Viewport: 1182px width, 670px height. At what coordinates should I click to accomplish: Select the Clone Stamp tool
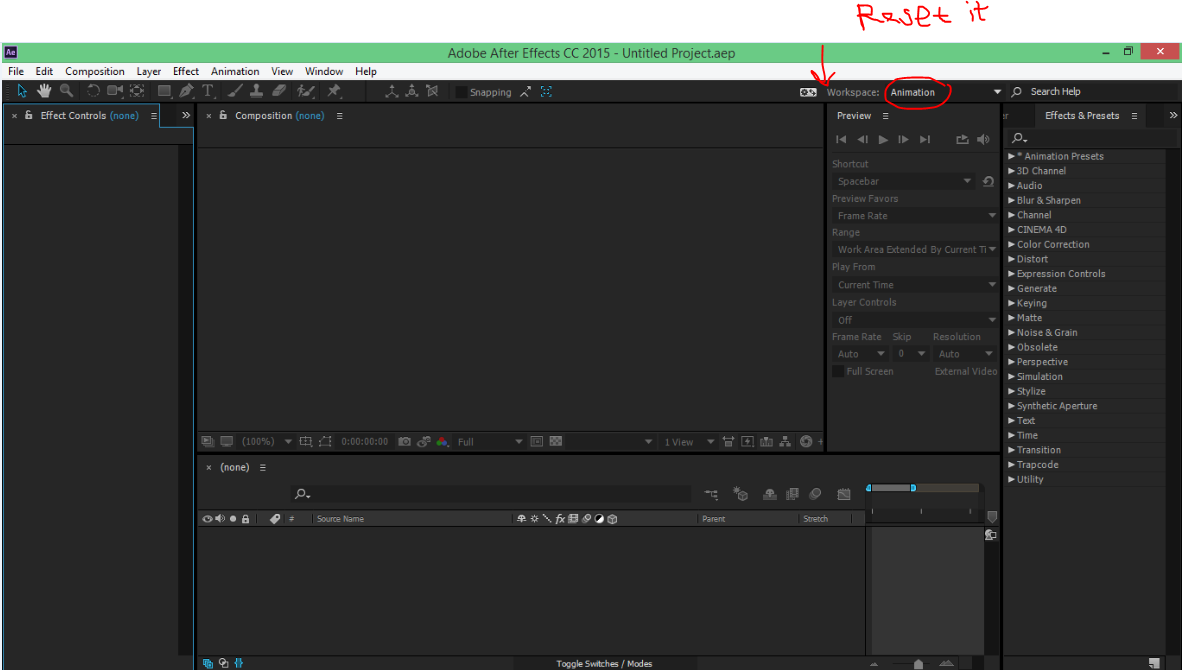coord(256,91)
